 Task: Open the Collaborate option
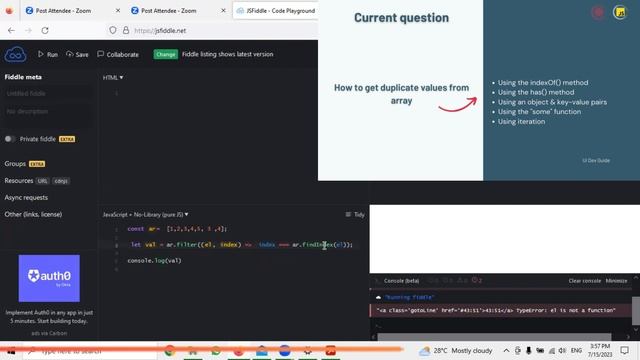click(x=118, y=54)
